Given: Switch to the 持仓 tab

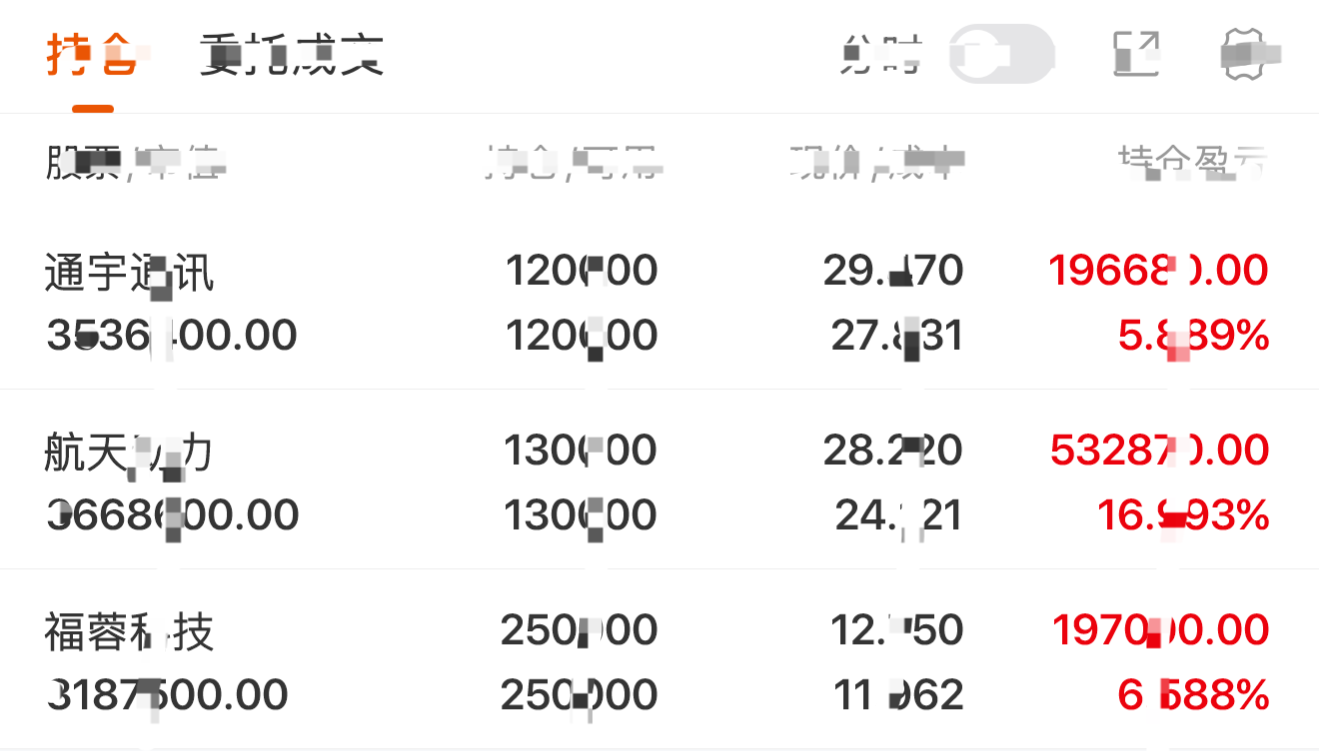Looking at the screenshot, I should (x=91, y=55).
